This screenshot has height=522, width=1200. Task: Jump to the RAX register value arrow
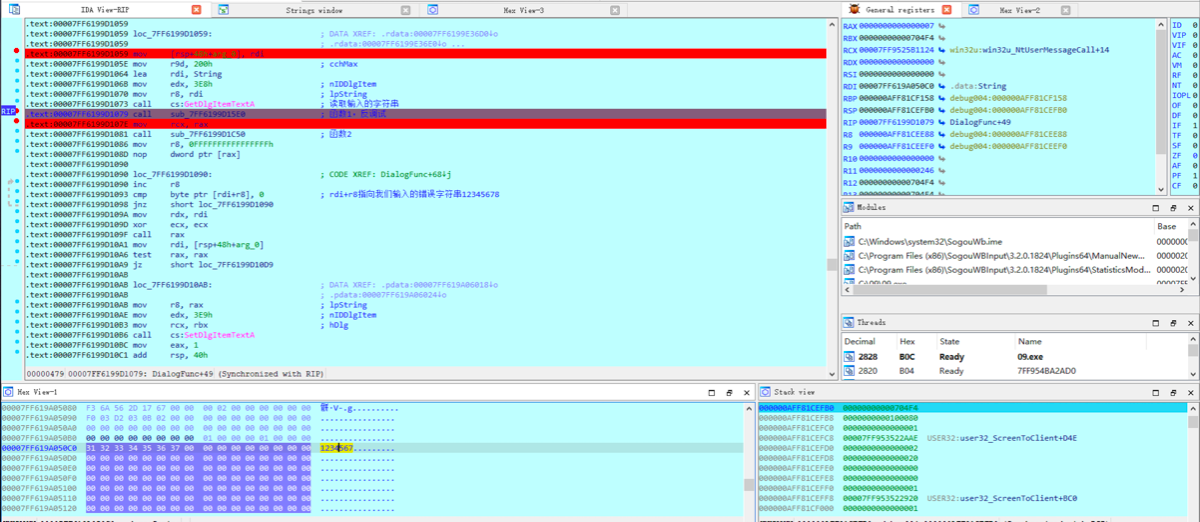pyautogui.click(x=943, y=25)
